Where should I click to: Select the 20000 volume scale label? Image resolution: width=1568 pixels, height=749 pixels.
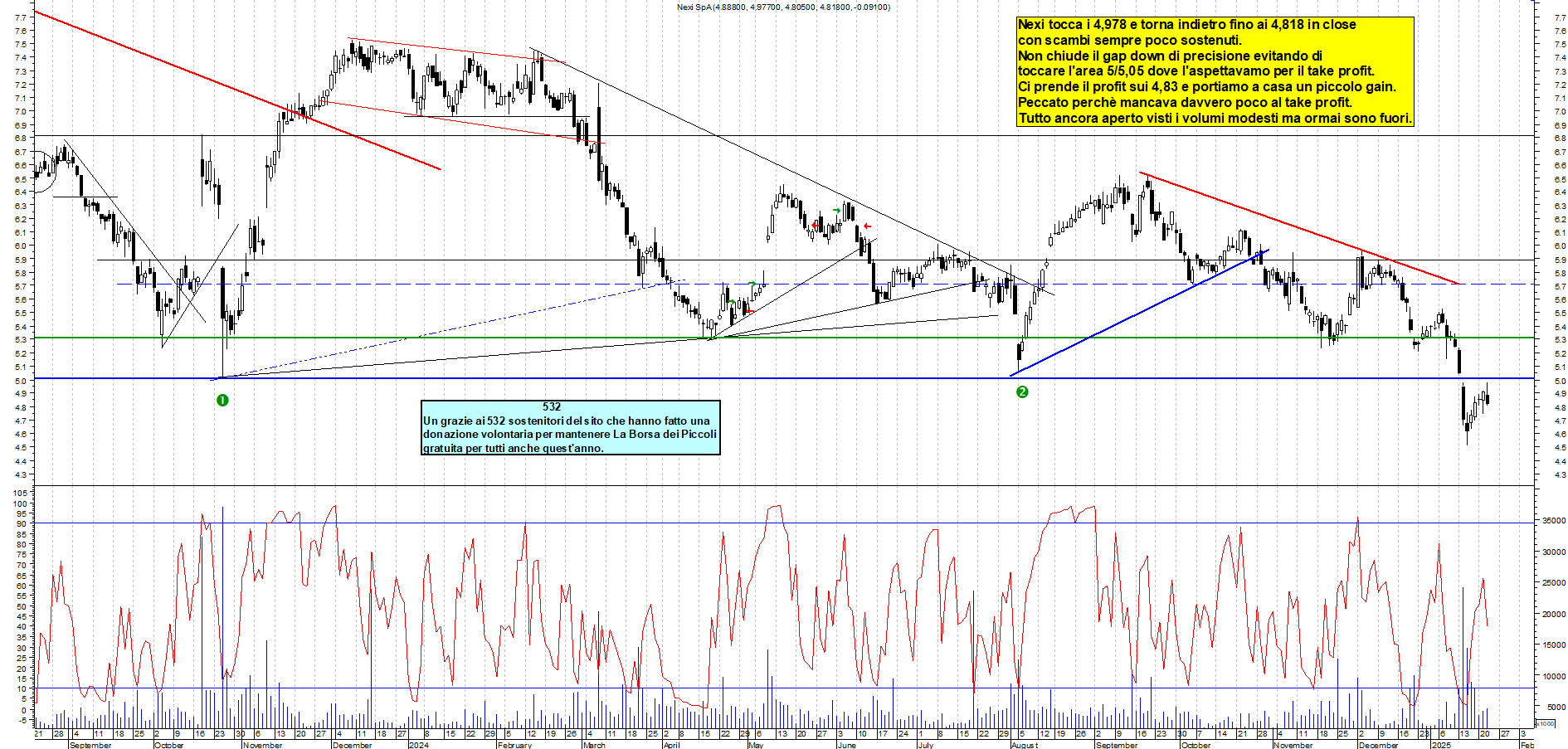[x=1554, y=614]
